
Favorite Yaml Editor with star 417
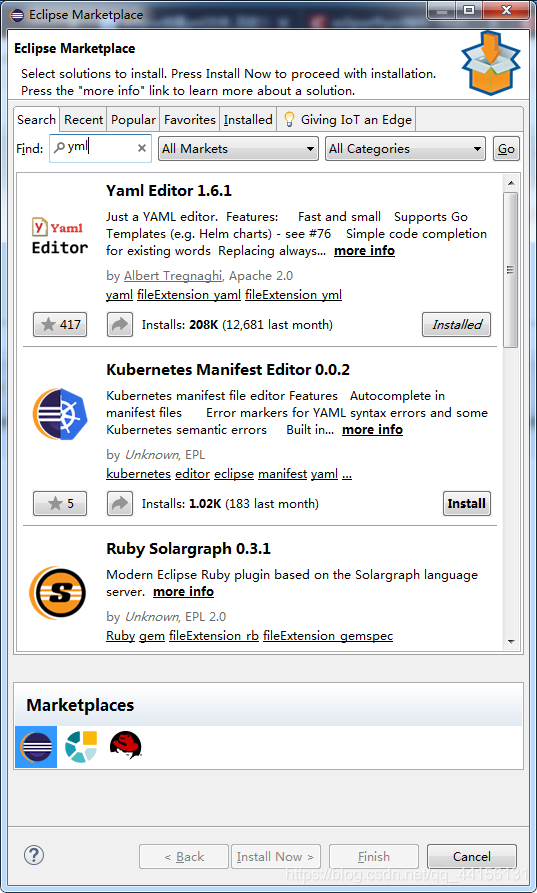click(60, 325)
